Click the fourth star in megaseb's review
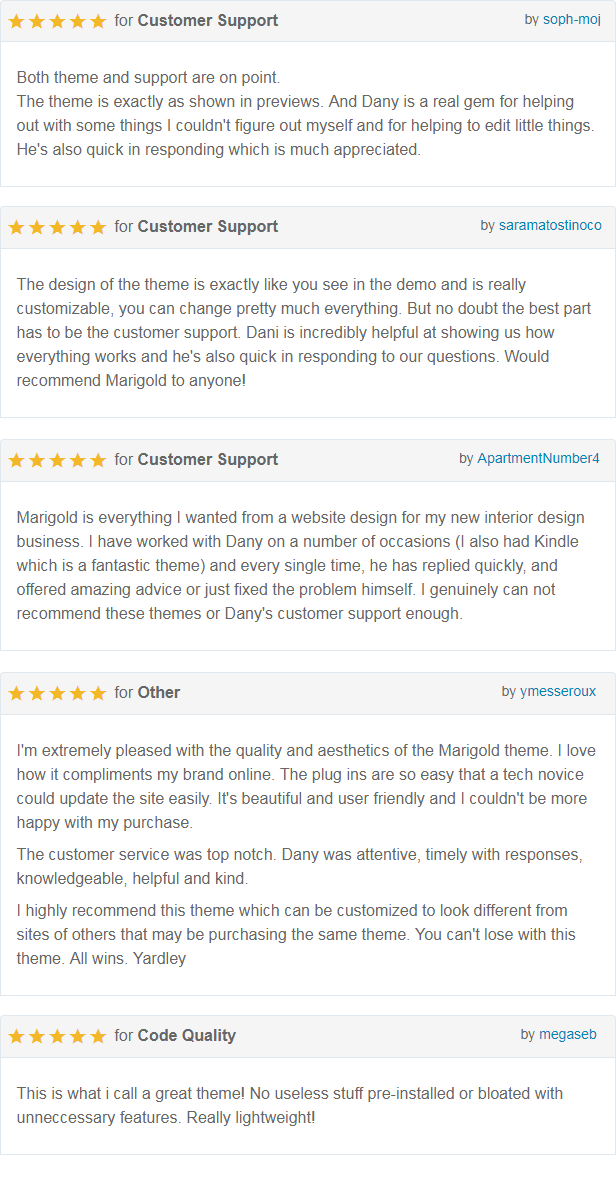Screen dimensions: 616x1177 click(x=78, y=1036)
